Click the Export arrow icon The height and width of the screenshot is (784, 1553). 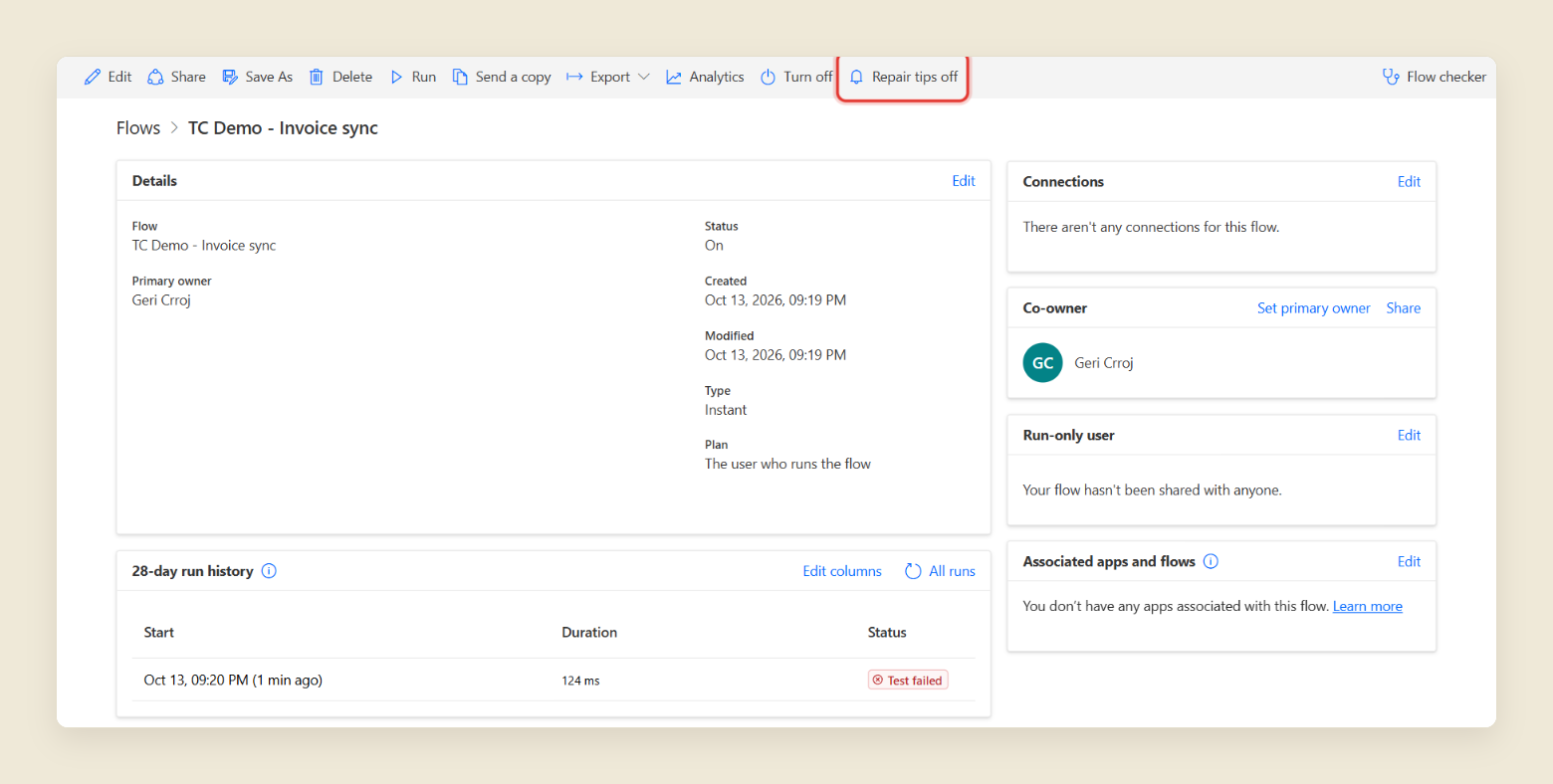point(574,77)
